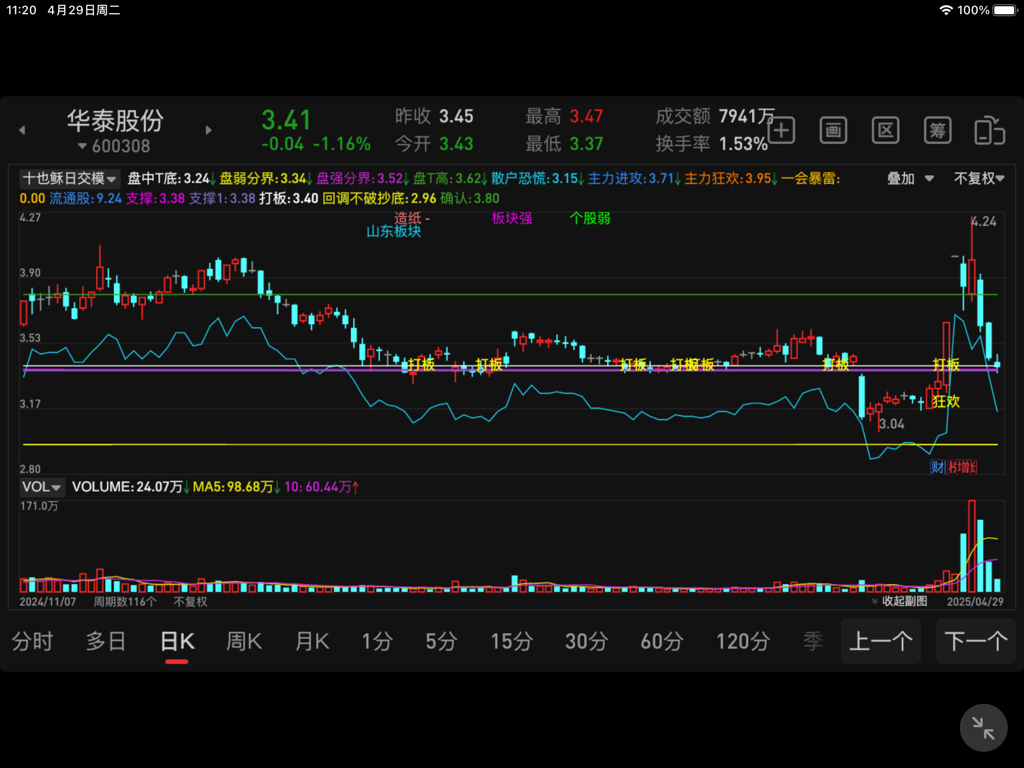
Task: Select the 日K tab
Action: tap(177, 641)
